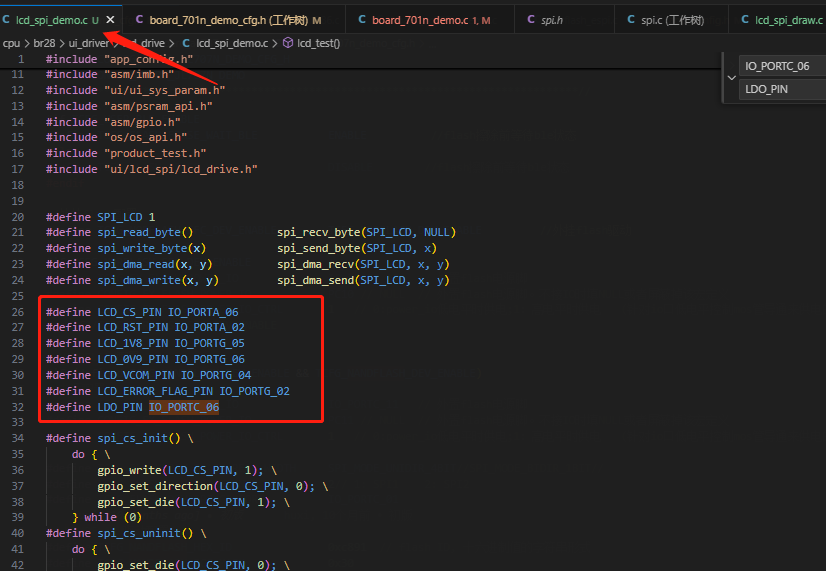Screen dimensions: 826x571
Task: Click line number 32 in the gutter
Action: coord(18,407)
